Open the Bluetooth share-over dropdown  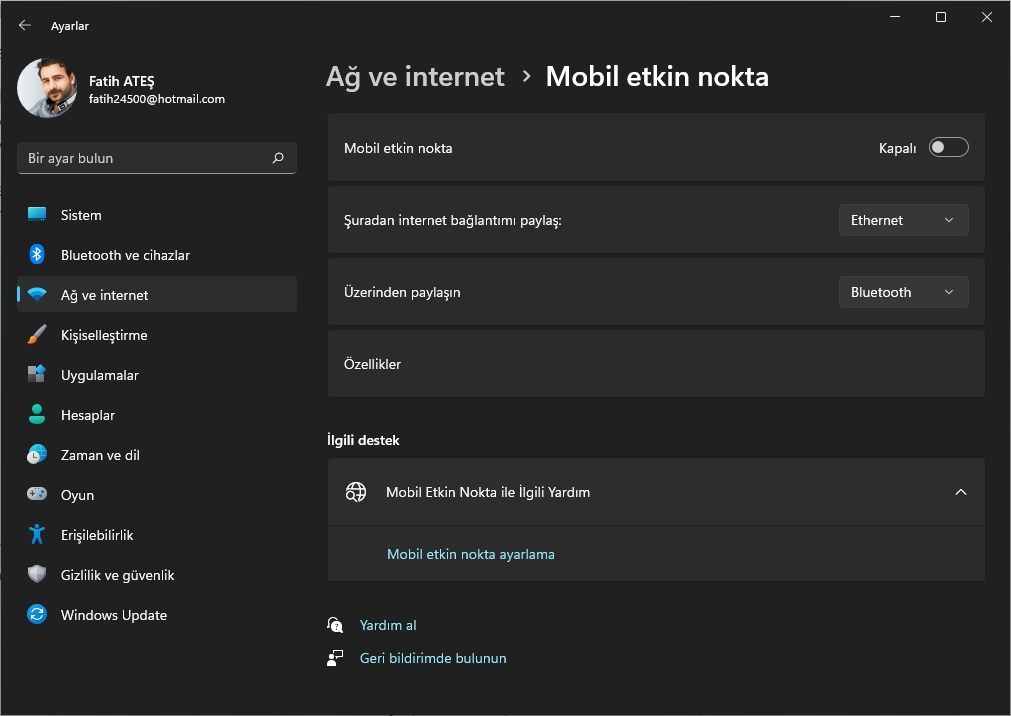click(903, 291)
